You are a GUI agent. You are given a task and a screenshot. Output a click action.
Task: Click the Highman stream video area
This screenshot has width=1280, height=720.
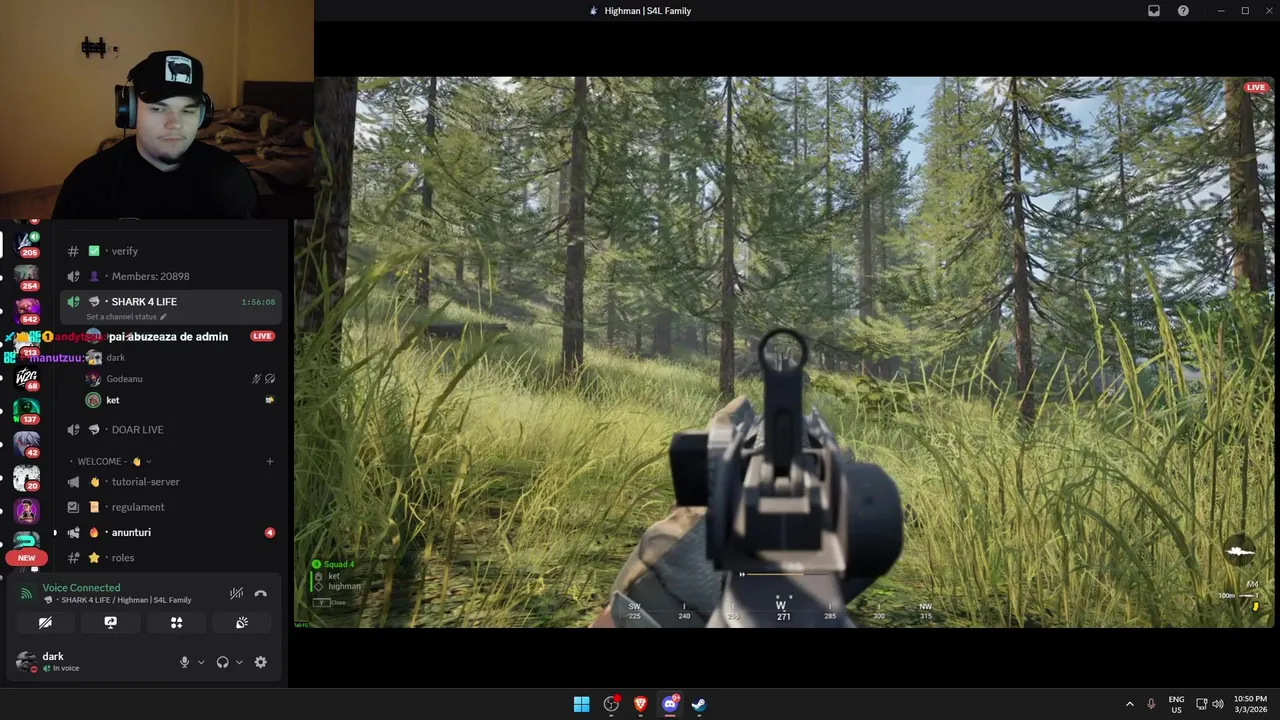coord(784,352)
